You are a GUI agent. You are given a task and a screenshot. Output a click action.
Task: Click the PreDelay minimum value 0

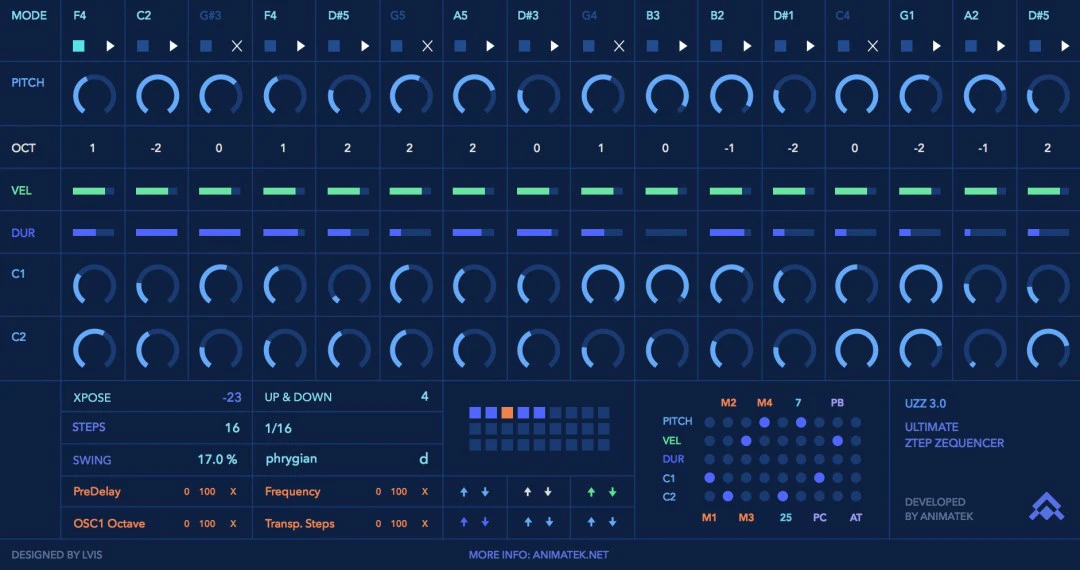pos(187,492)
